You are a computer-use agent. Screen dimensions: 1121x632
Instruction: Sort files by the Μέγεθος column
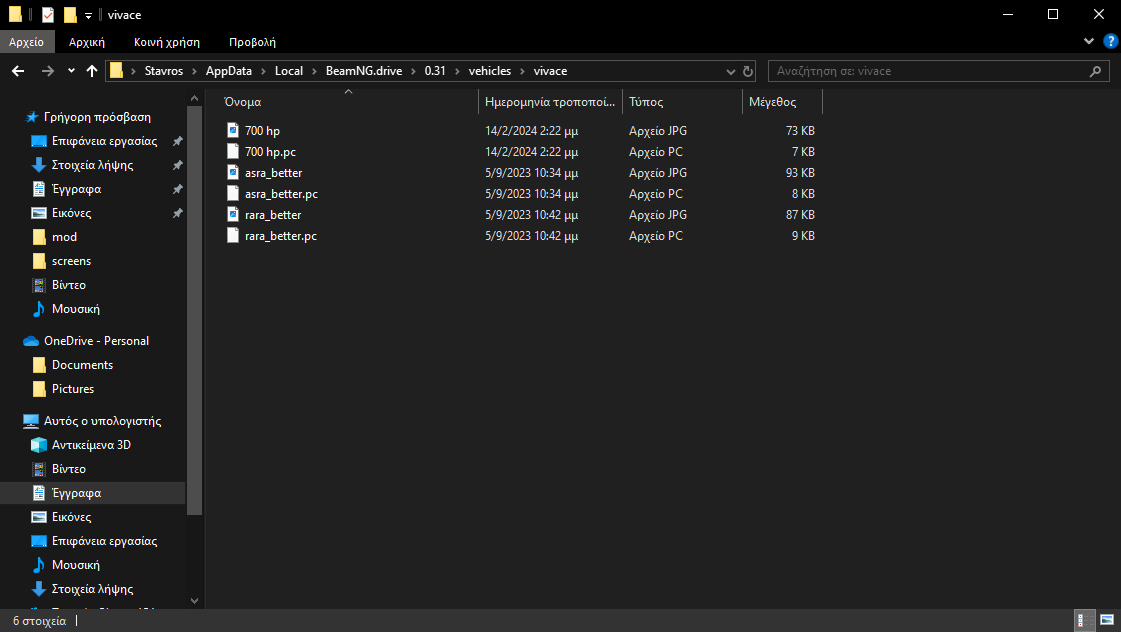[782, 102]
